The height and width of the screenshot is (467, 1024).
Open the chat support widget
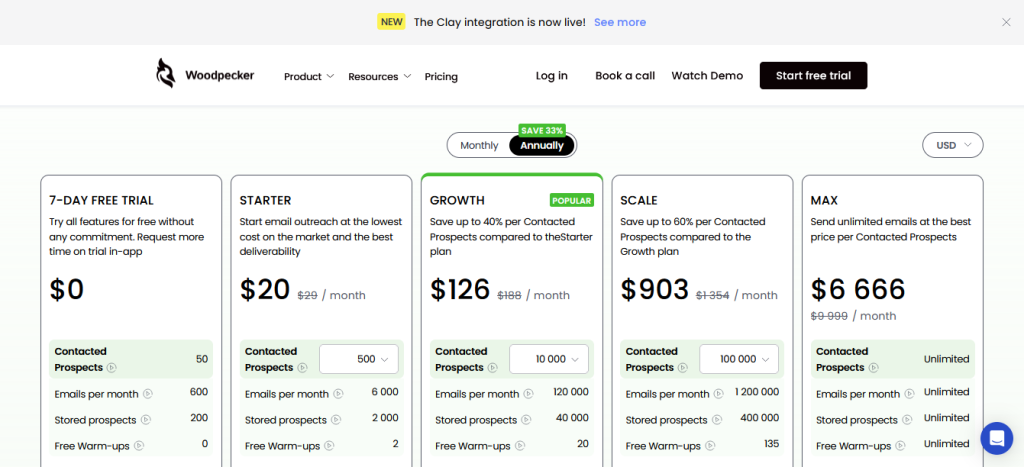tap(997, 438)
